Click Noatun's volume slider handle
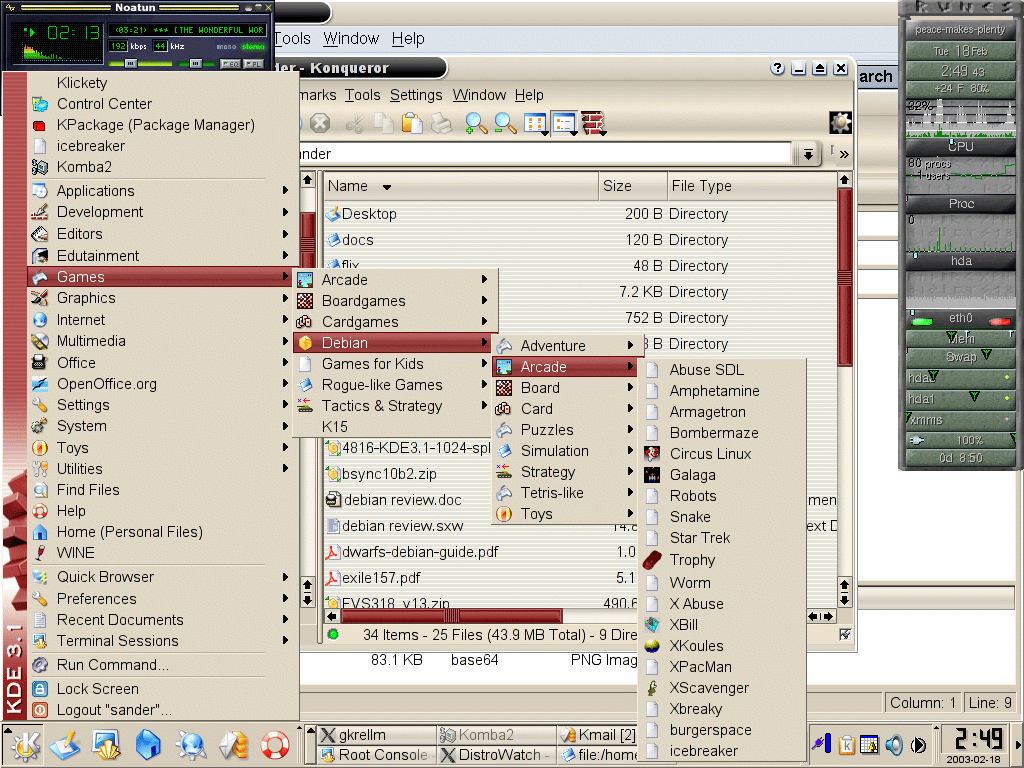1024x768 pixels. pos(195,63)
